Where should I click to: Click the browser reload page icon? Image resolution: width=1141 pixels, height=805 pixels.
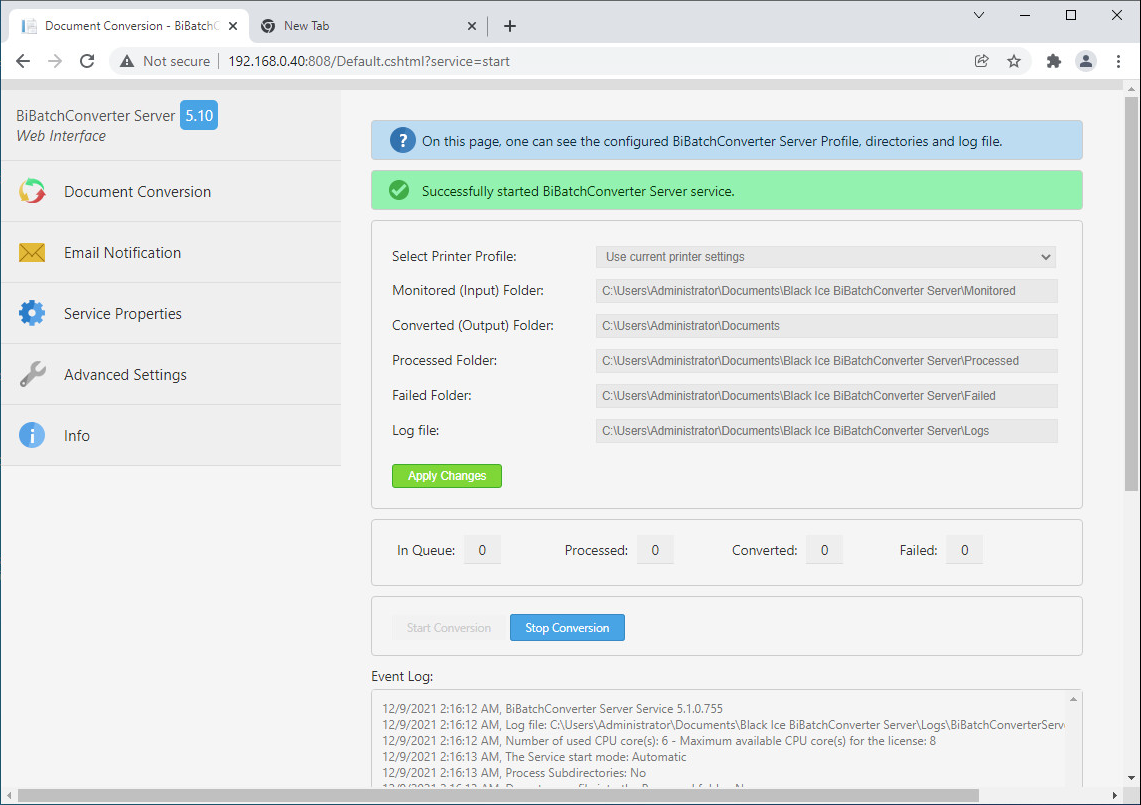[x=87, y=61]
